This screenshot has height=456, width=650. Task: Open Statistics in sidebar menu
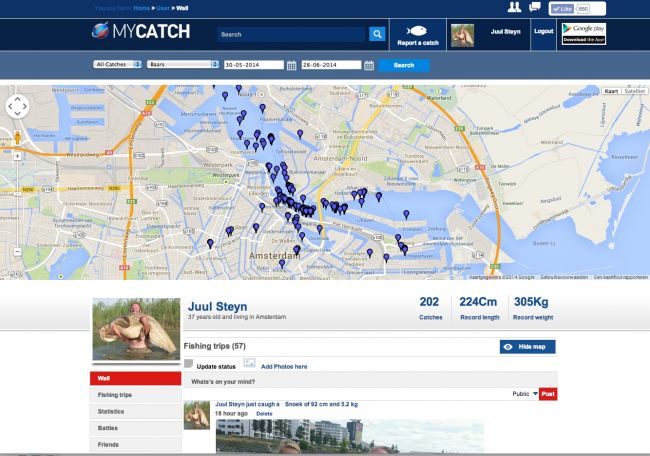point(136,411)
